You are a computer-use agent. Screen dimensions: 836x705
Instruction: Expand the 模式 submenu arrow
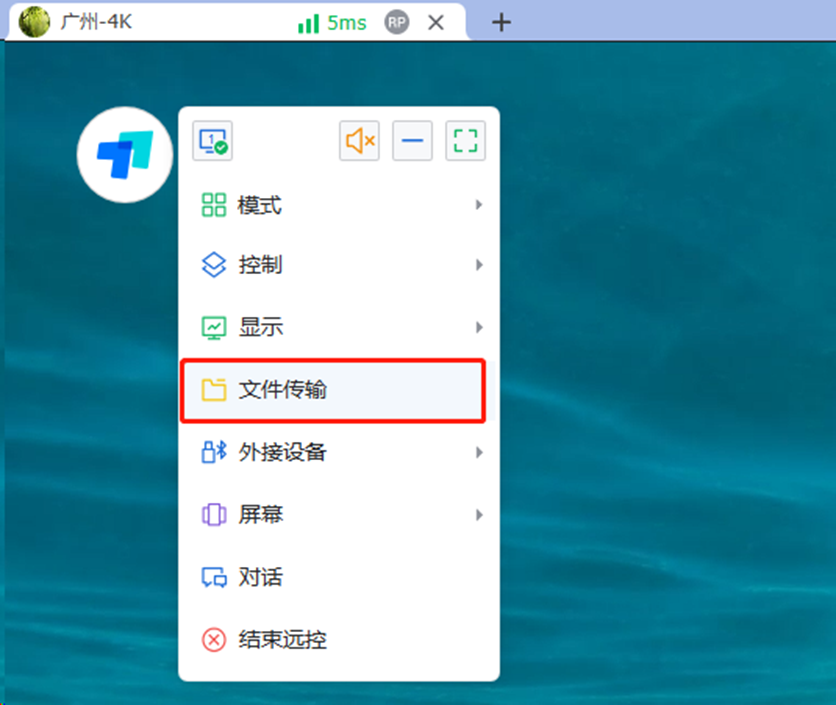(x=477, y=204)
